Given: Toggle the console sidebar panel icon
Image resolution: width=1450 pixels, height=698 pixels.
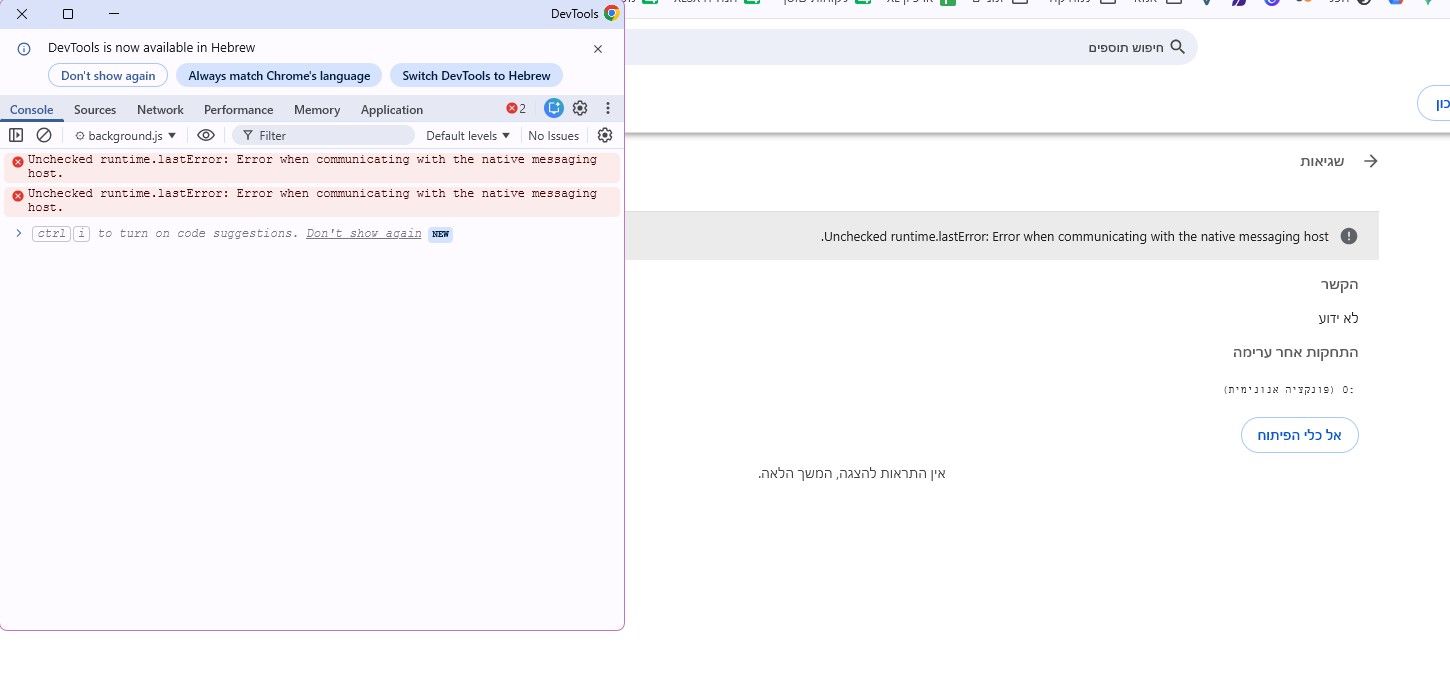Looking at the screenshot, I should click(x=16, y=135).
